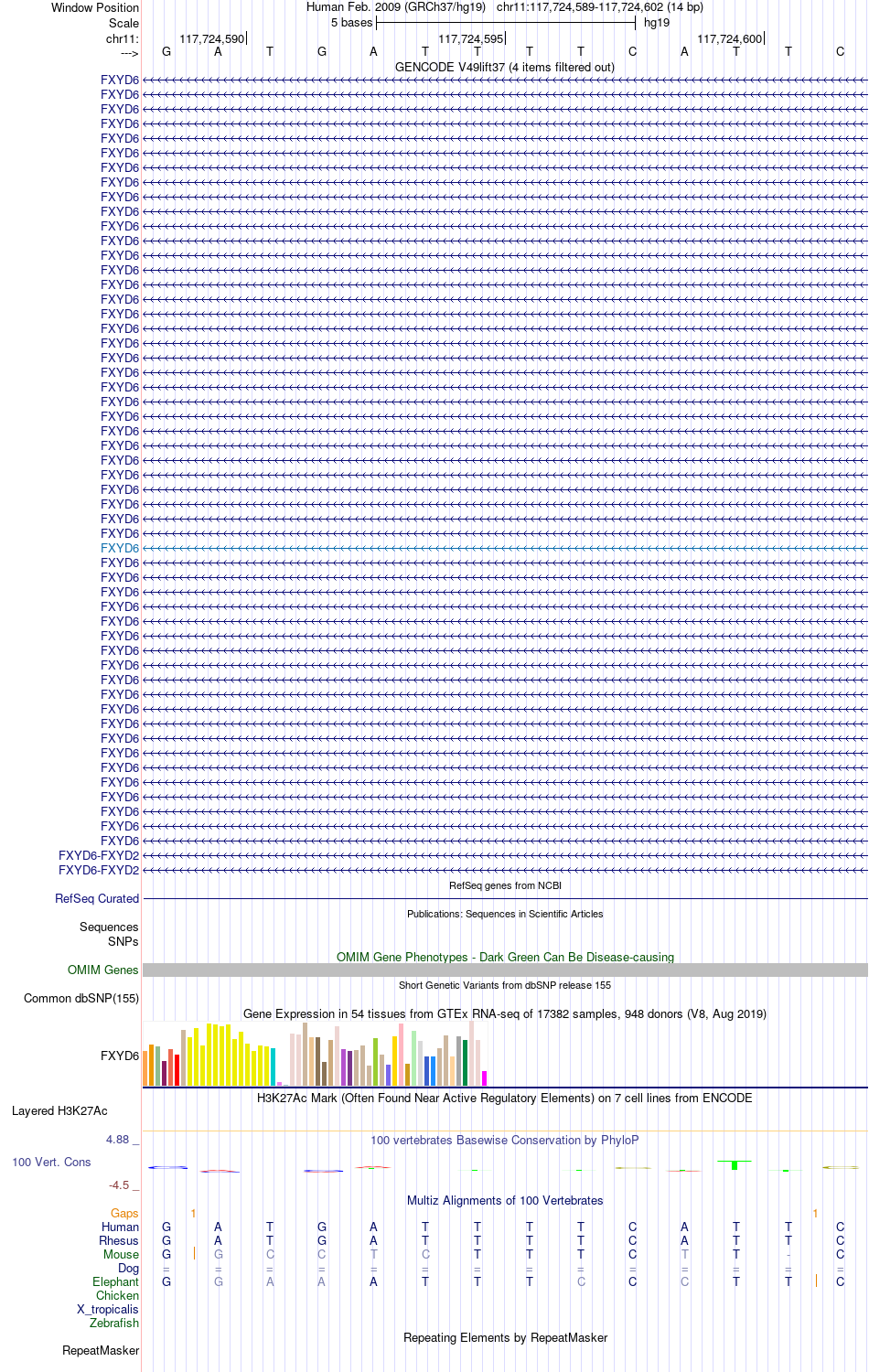Open the RefSeq Curated track label
The width and height of the screenshot is (869, 1372).
tap(97, 898)
